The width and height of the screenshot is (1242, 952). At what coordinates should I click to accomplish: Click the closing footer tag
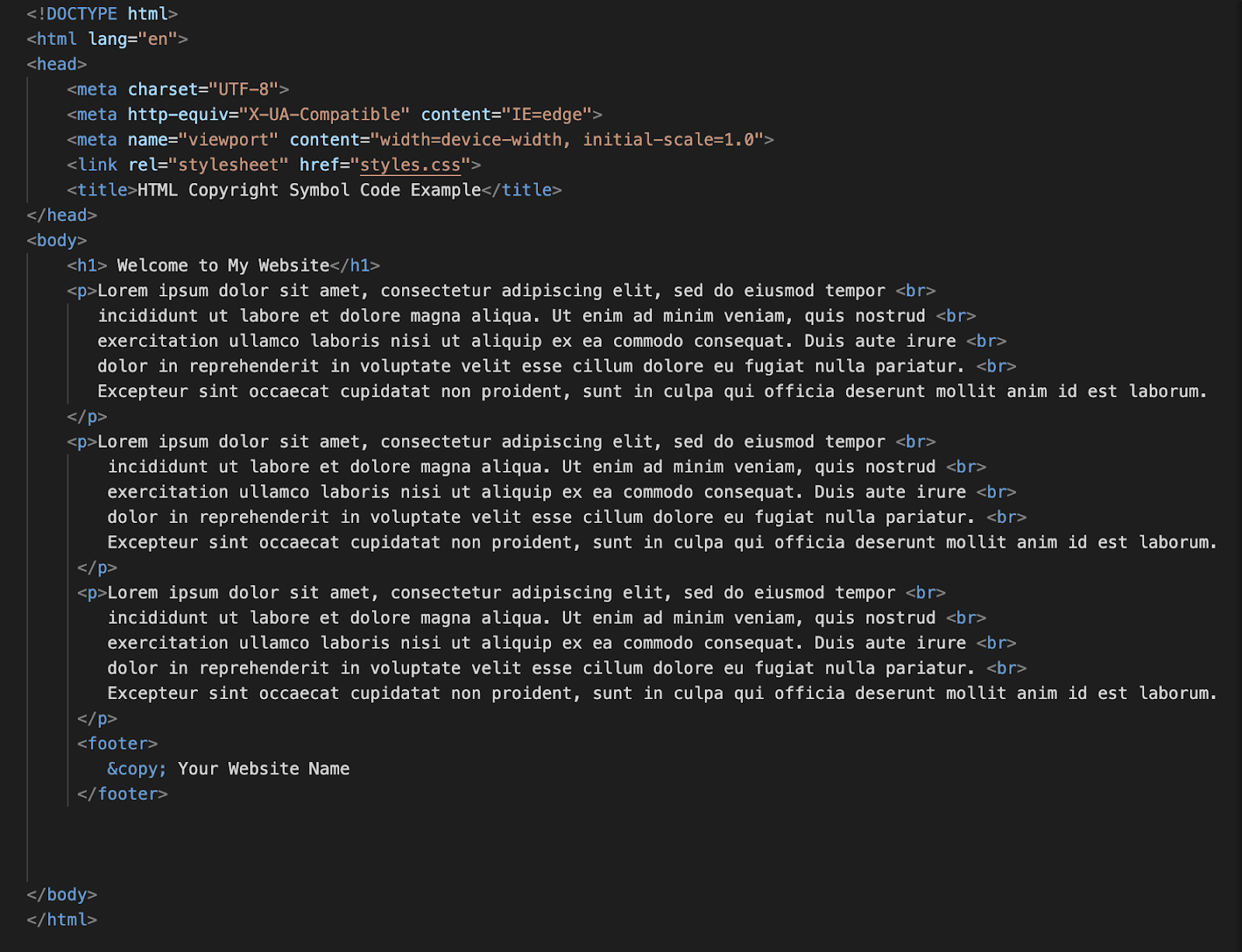(x=123, y=794)
